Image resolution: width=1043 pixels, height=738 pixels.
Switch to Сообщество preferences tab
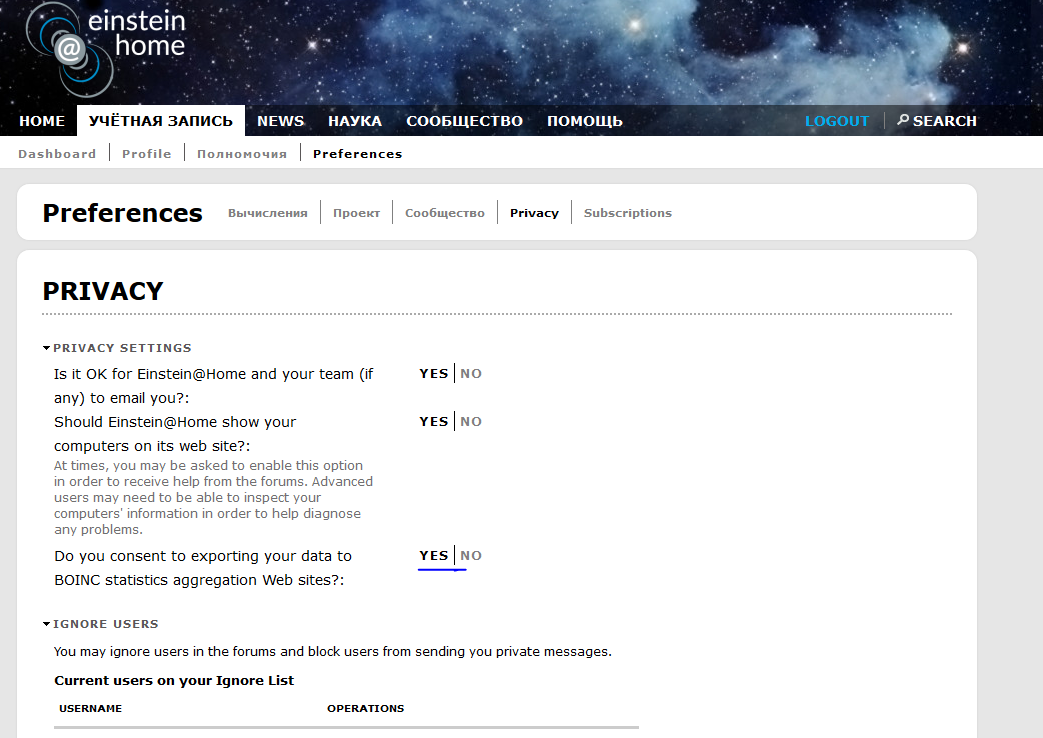coord(445,213)
